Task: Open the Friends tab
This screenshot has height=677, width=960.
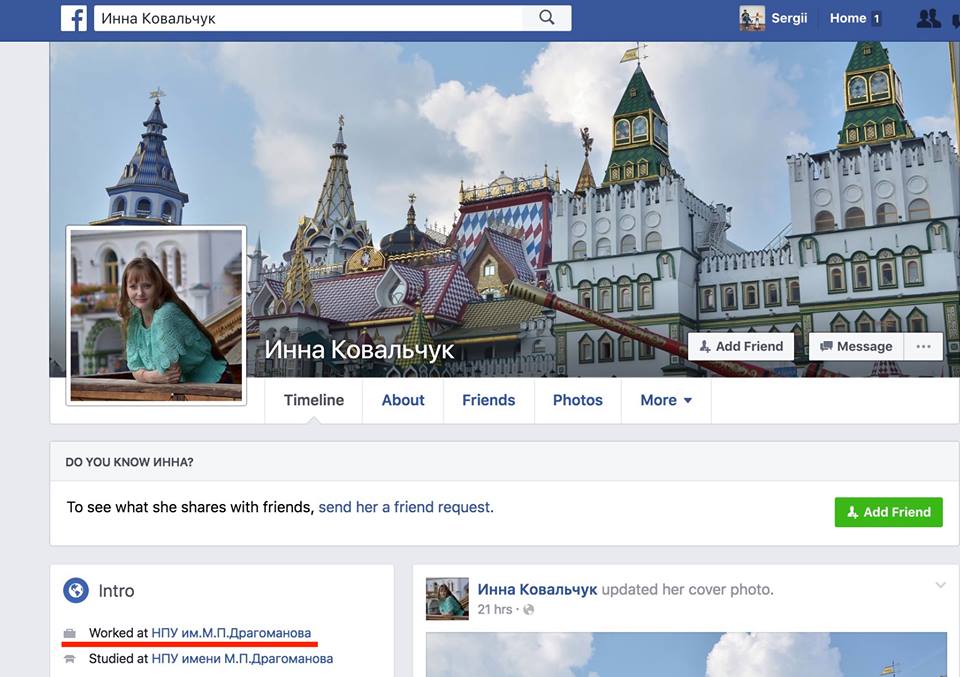Action: tap(489, 400)
